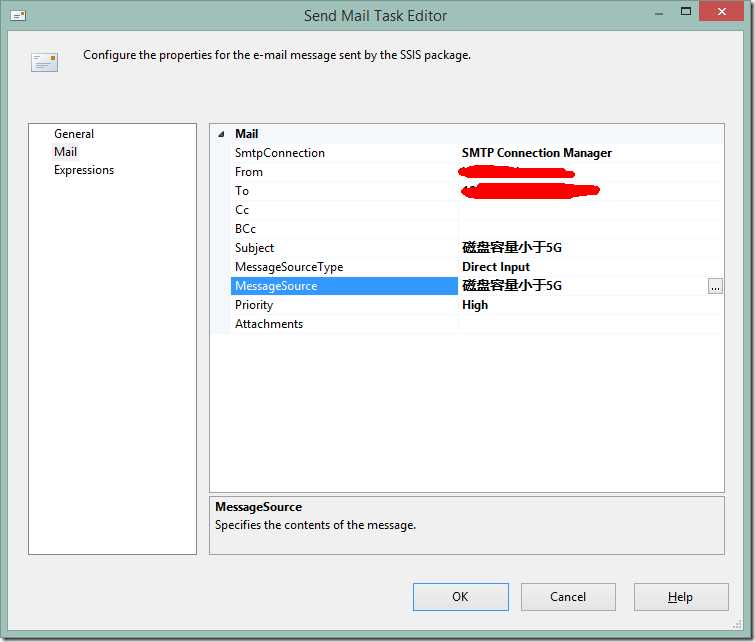This screenshot has width=755, height=642.
Task: Minimize the Send Mail Task Editor
Action: pyautogui.click(x=659, y=13)
